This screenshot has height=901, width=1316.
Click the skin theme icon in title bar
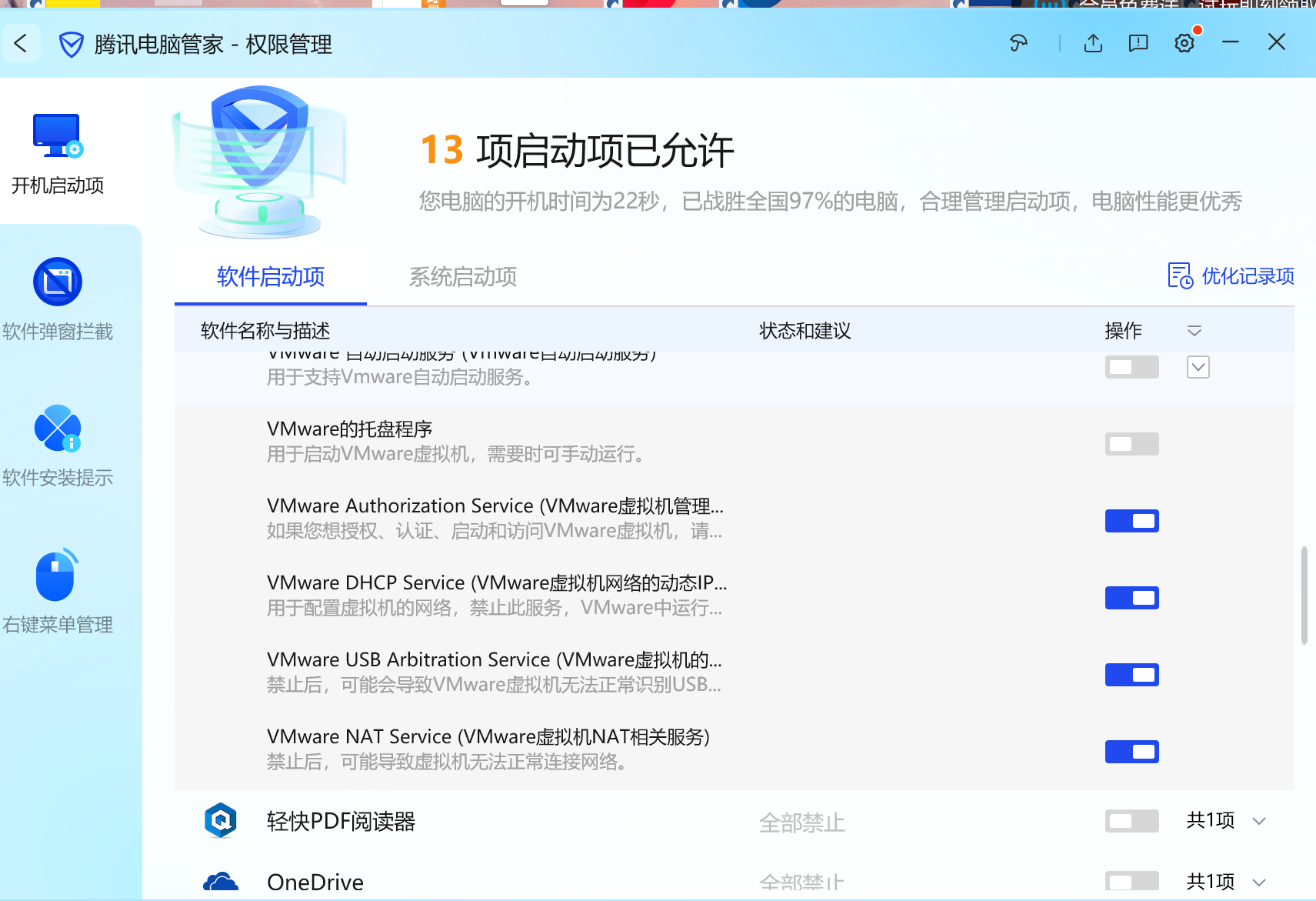click(1019, 43)
